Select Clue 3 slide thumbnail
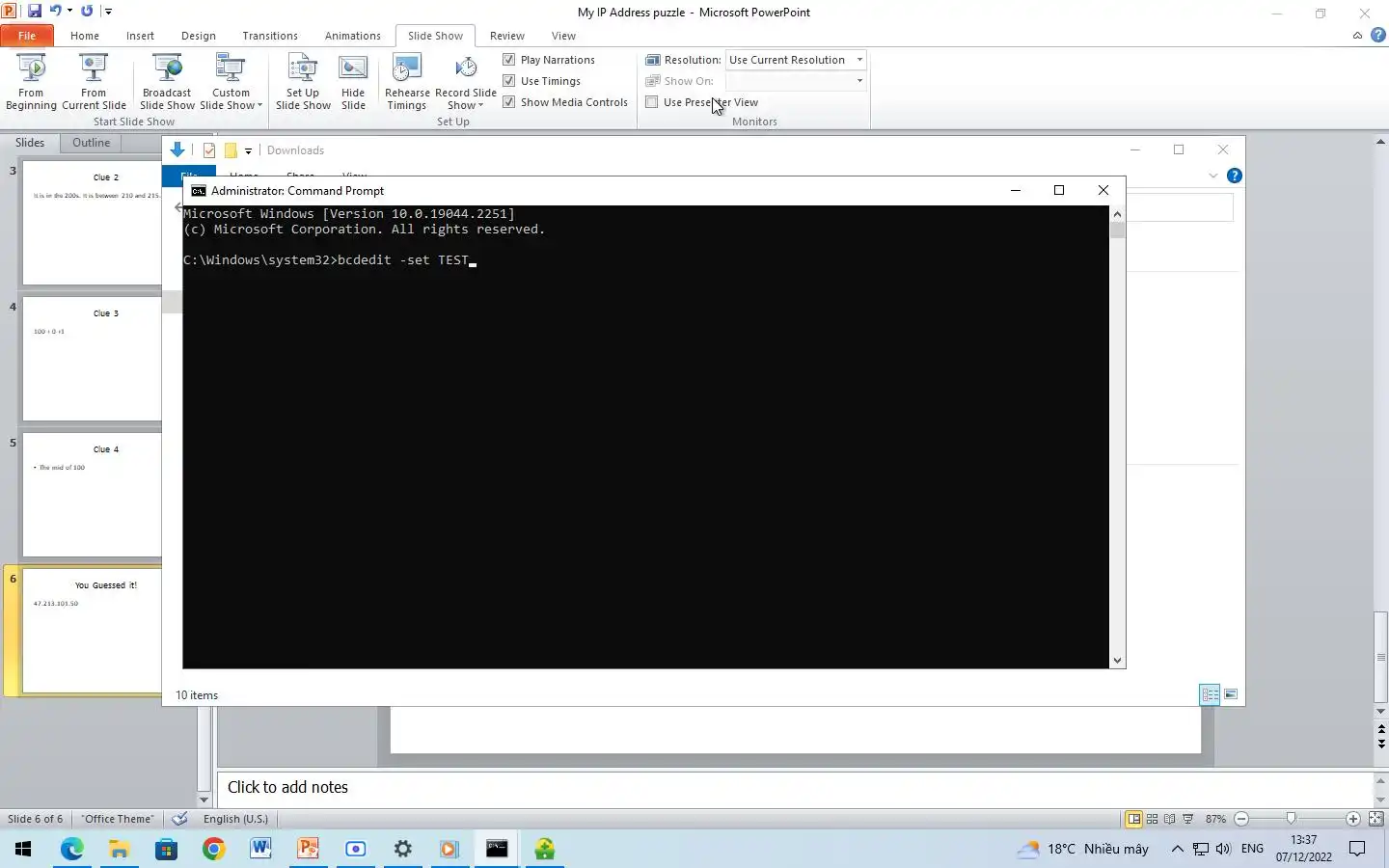The image size is (1389, 868). [92, 359]
